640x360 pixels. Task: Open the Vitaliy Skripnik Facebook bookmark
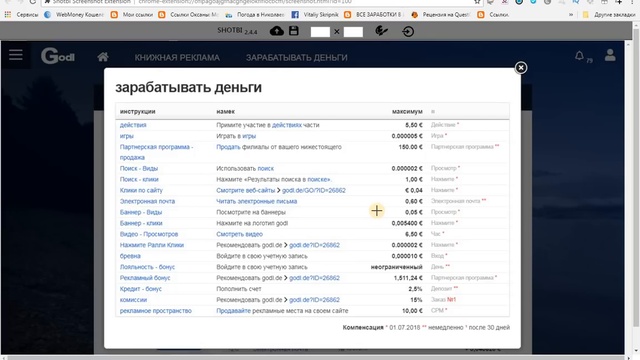tap(315, 15)
